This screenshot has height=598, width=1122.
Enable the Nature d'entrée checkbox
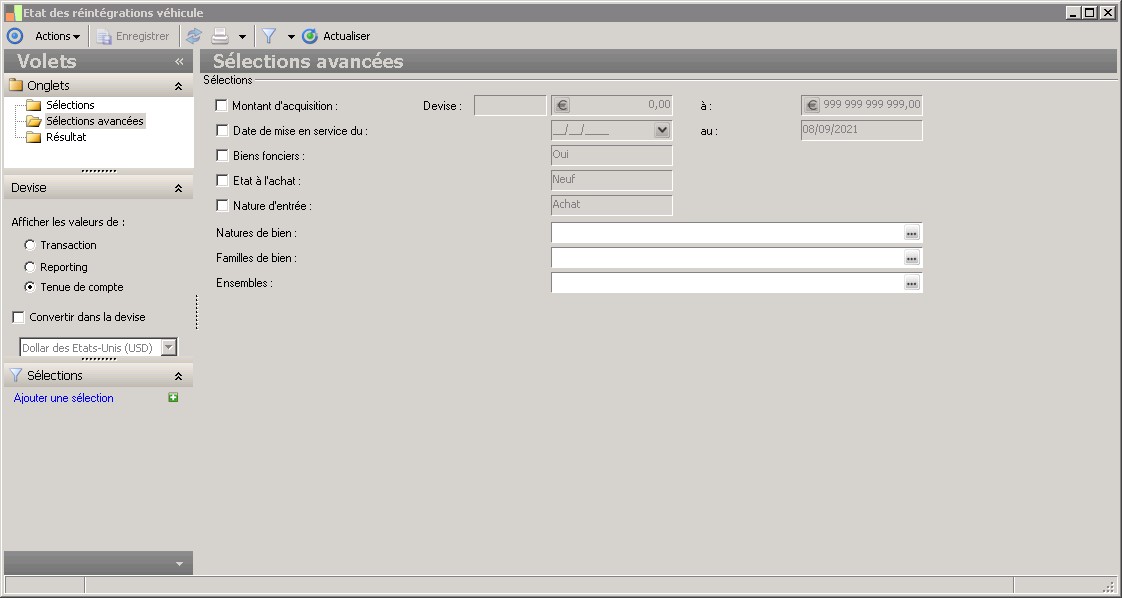[x=222, y=205]
